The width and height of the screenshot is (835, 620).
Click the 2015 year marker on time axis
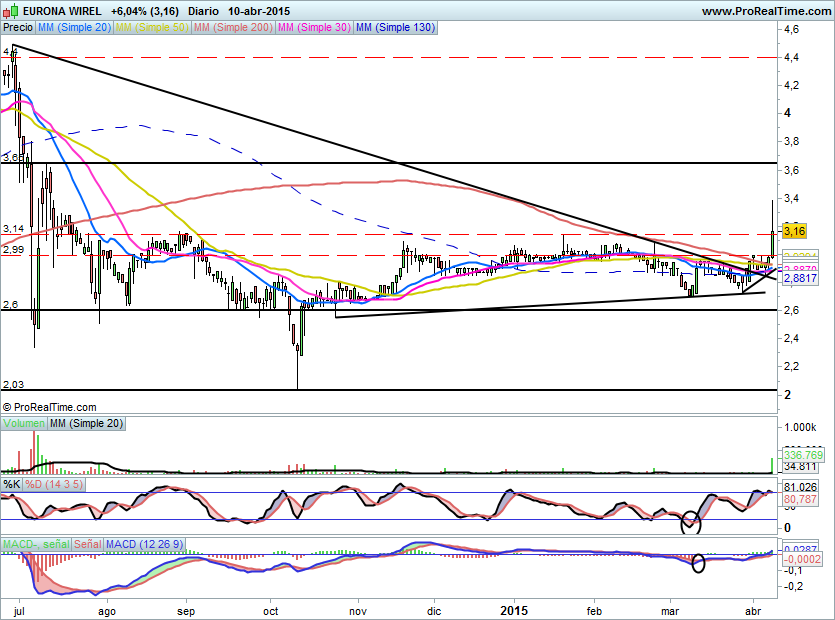pyautogui.click(x=514, y=609)
